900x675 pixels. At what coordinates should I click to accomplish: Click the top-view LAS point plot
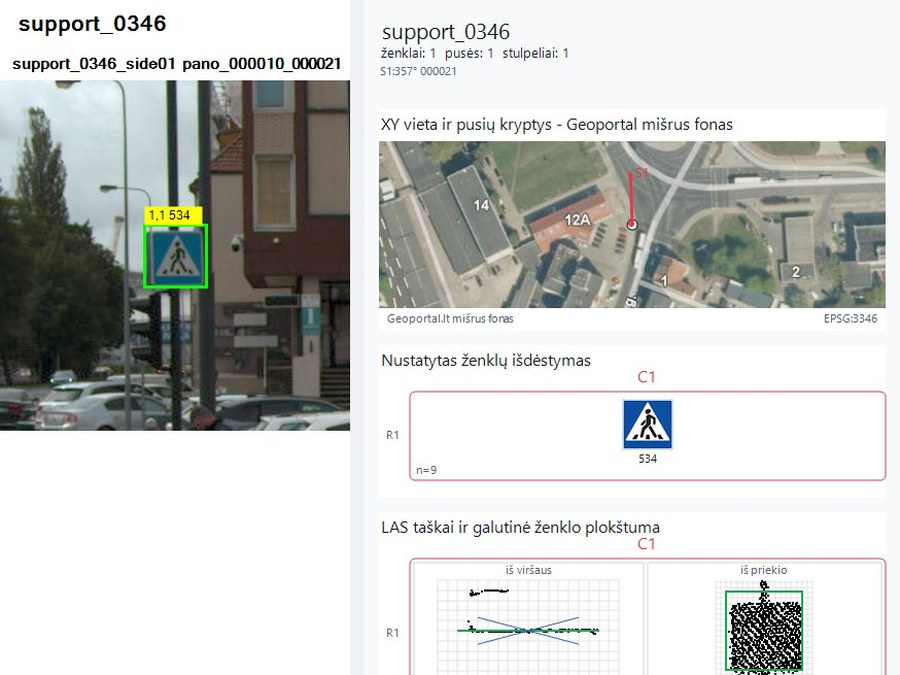tap(529, 627)
